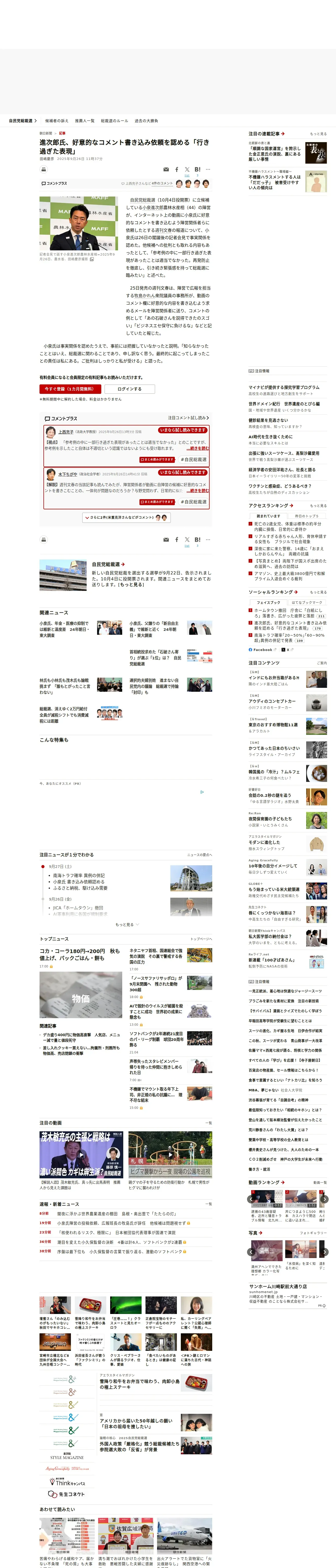The image size is (336, 1568).
Task: Open トップページへ link
Action: coord(201,939)
